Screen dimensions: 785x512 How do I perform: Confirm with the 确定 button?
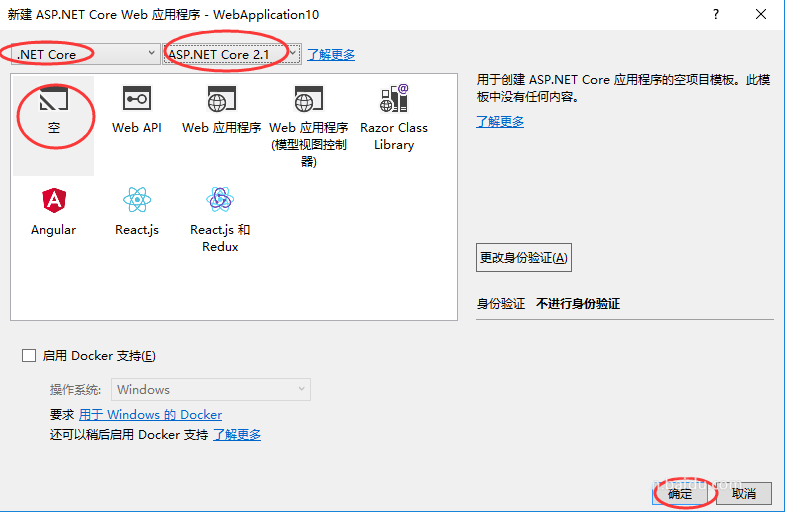tap(679, 494)
